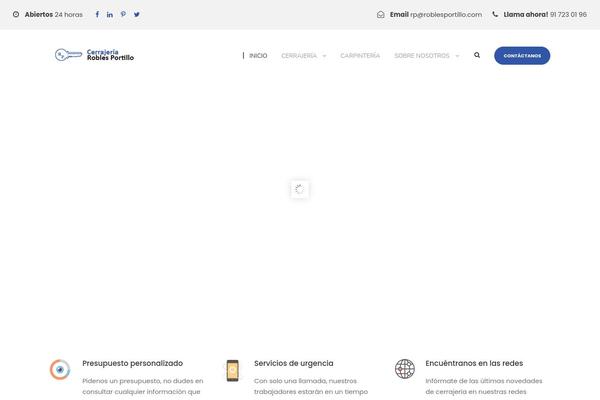Open the search magnifier icon

[x=477, y=55]
